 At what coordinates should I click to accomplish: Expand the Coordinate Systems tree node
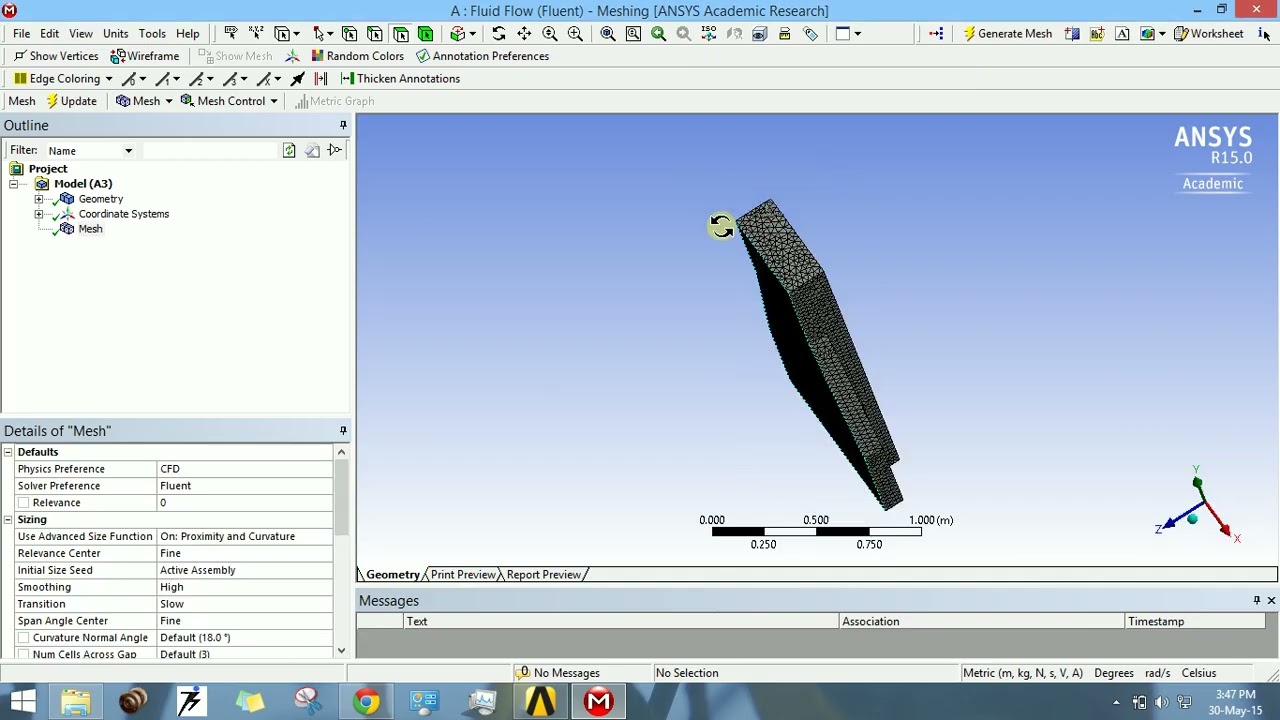[x=39, y=214]
